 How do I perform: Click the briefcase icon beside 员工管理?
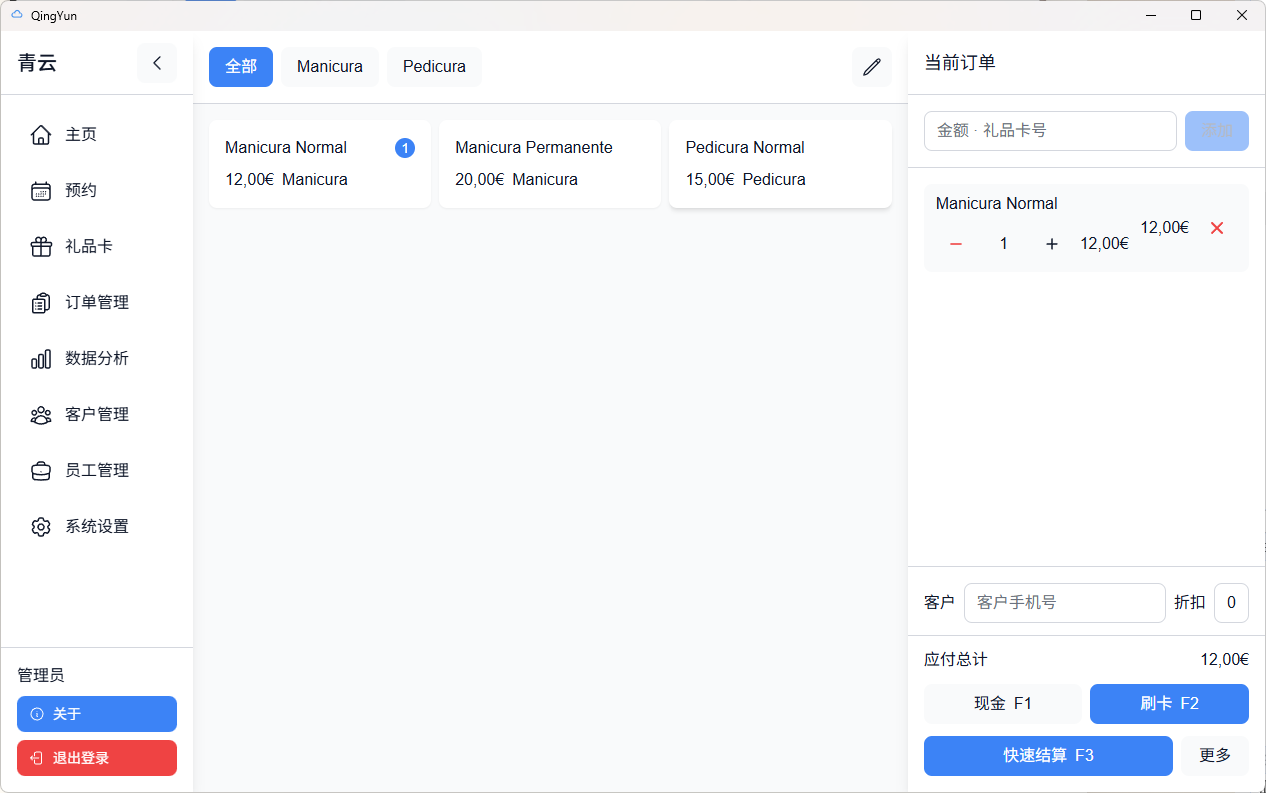coord(41,471)
